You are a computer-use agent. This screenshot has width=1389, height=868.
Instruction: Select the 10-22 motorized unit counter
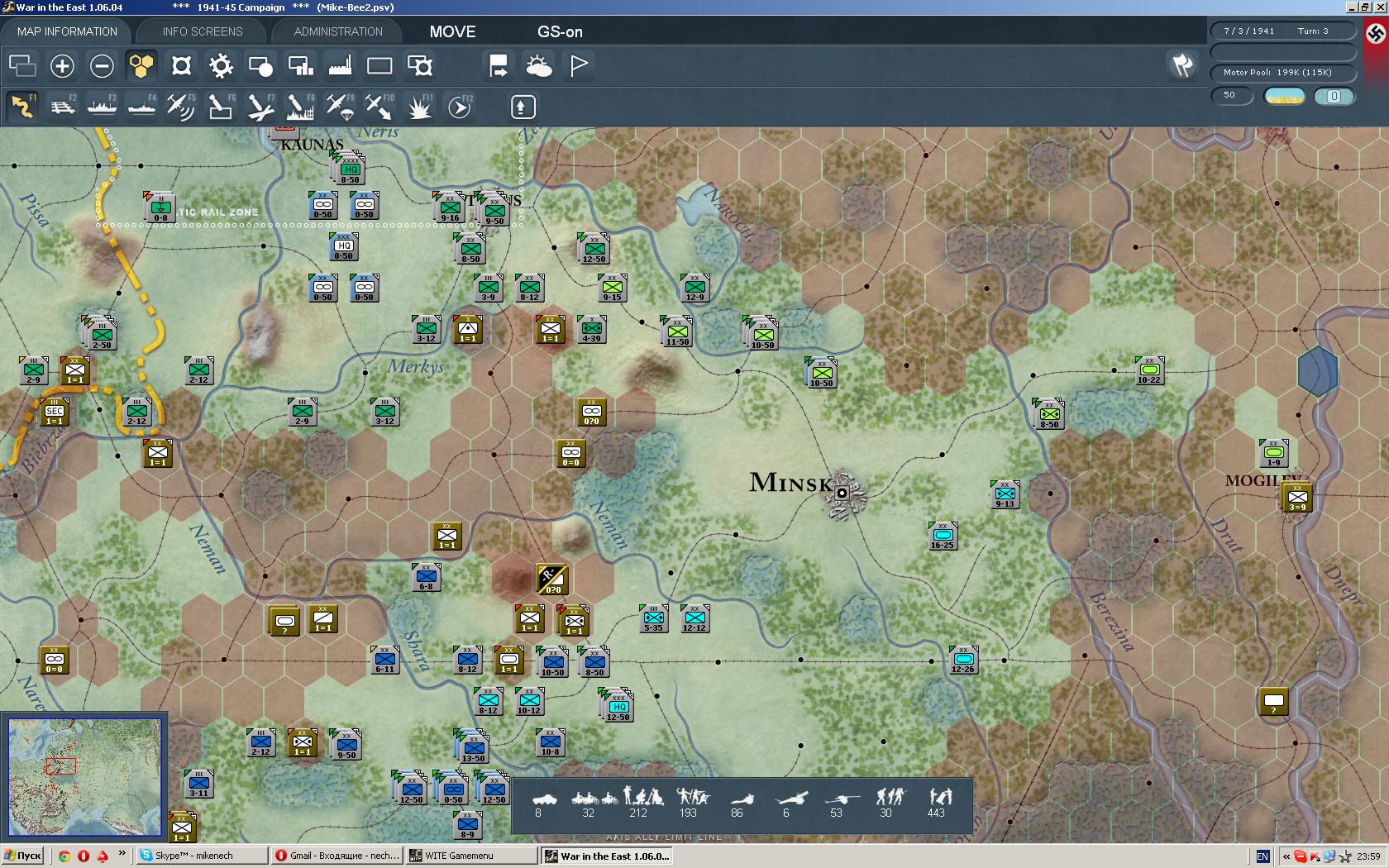coord(1148,370)
